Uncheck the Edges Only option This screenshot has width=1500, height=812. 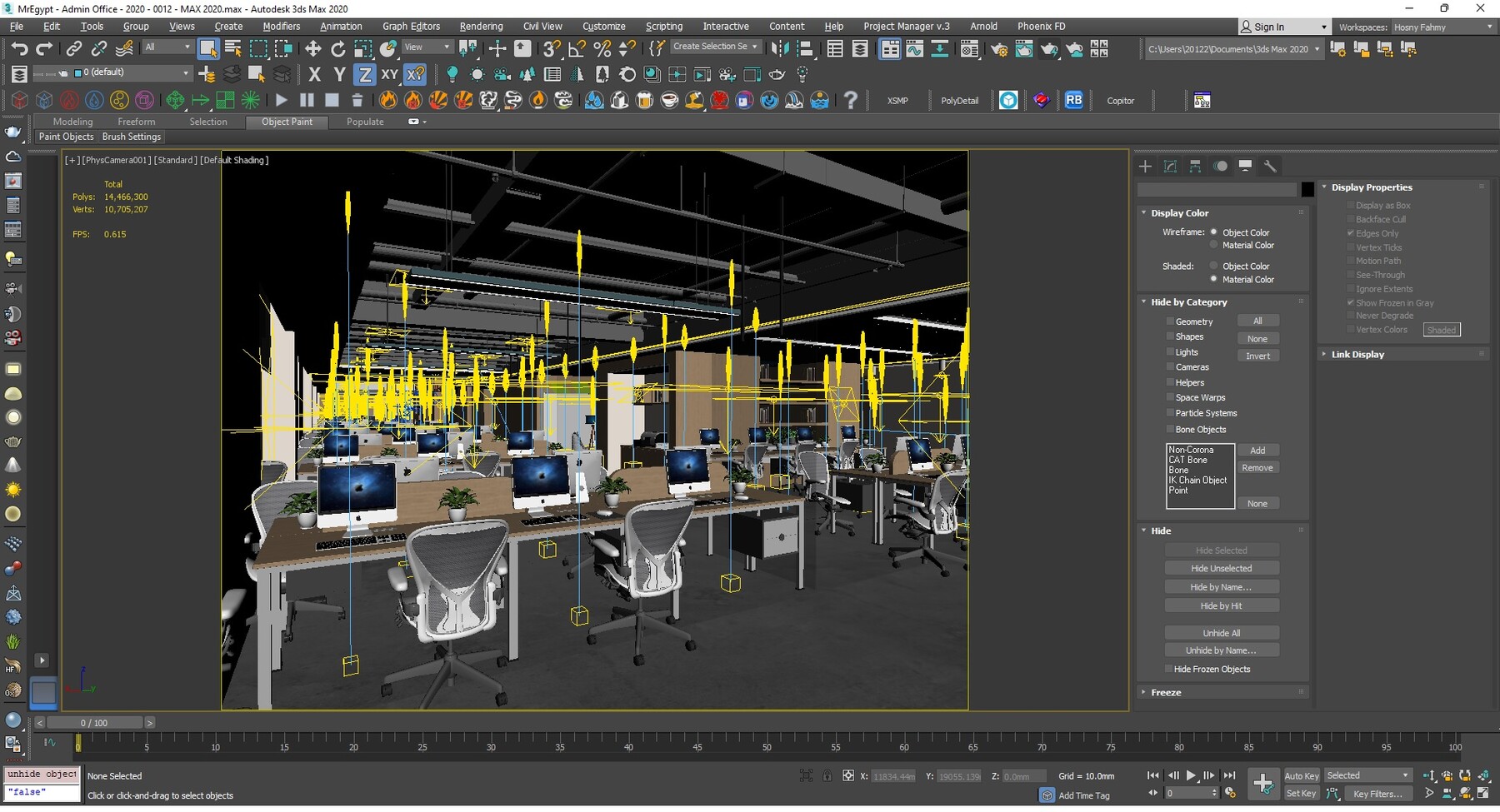(x=1351, y=233)
